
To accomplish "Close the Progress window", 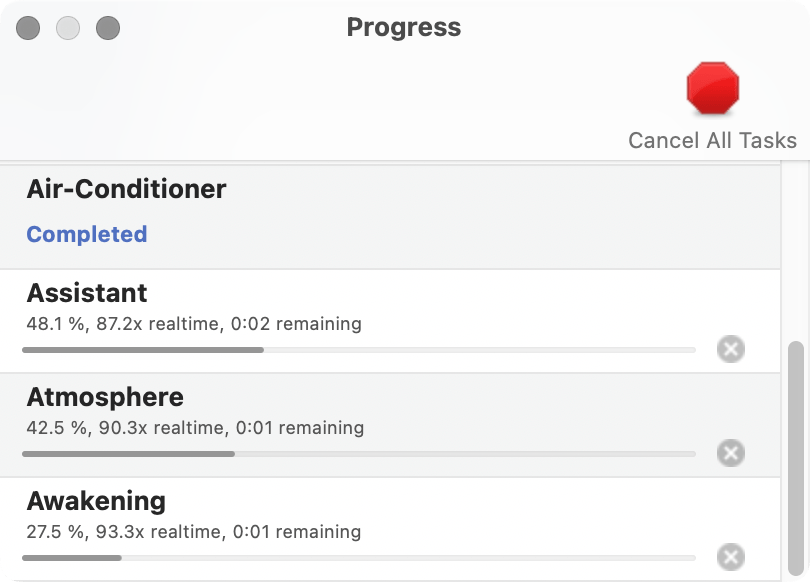I will (x=28, y=28).
